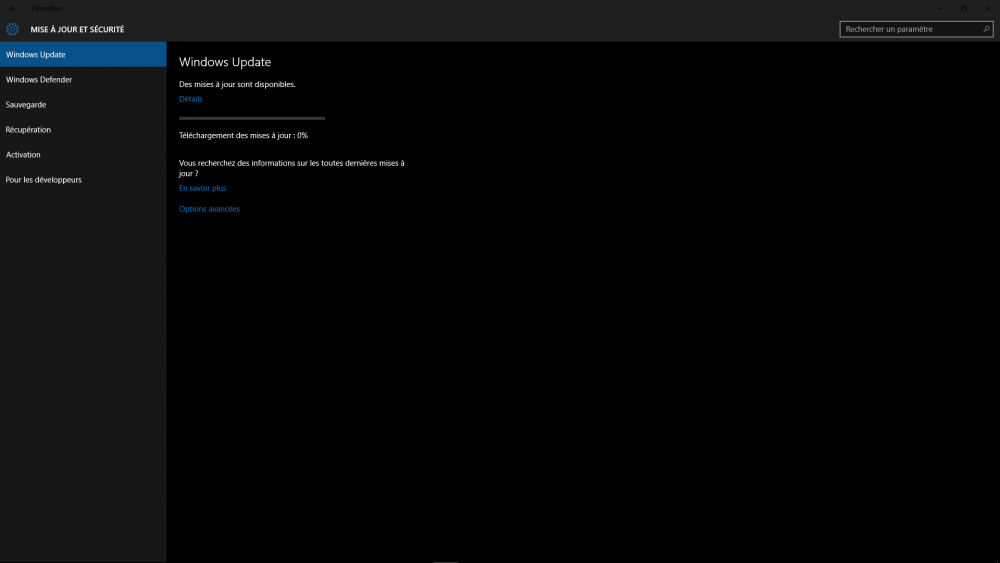Click the MISE À JOUR ET SÉCURITÉ header
The width and height of the screenshot is (1000, 563).
(x=77, y=29)
